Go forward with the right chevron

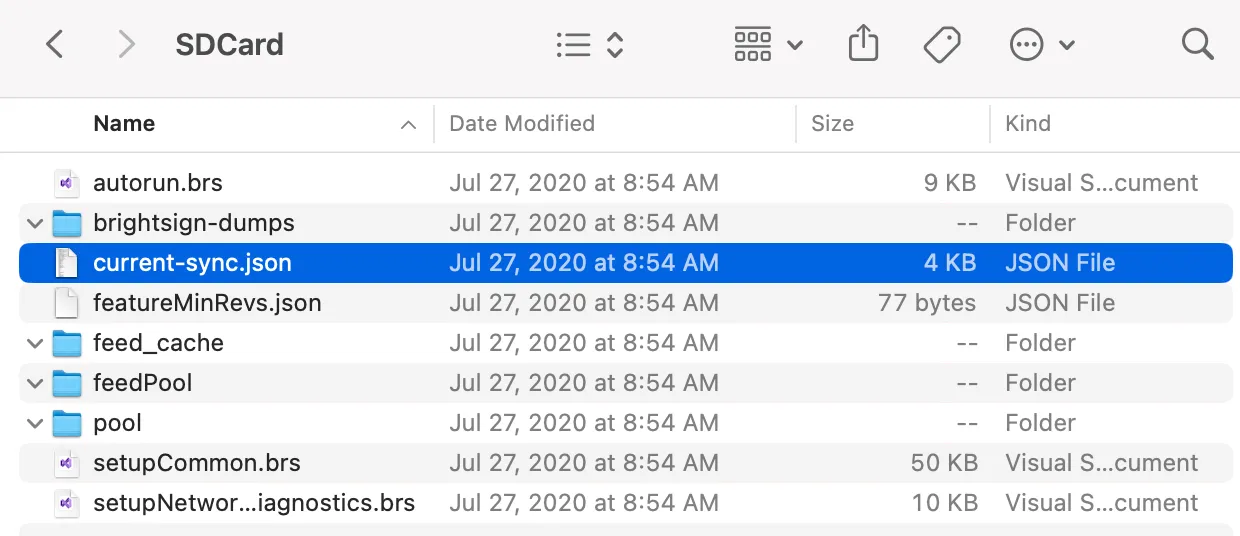coord(126,44)
